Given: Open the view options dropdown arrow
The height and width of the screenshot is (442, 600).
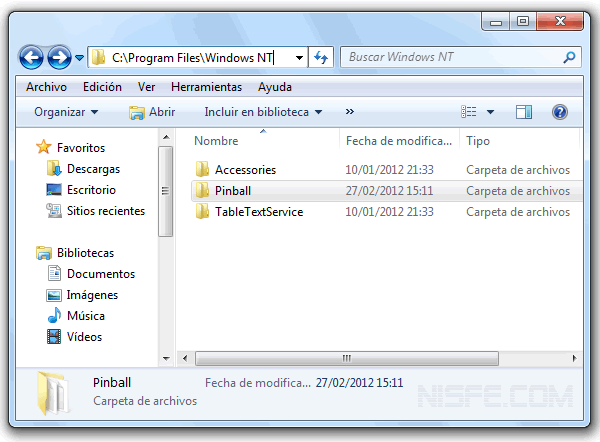Looking at the screenshot, I should point(490,112).
